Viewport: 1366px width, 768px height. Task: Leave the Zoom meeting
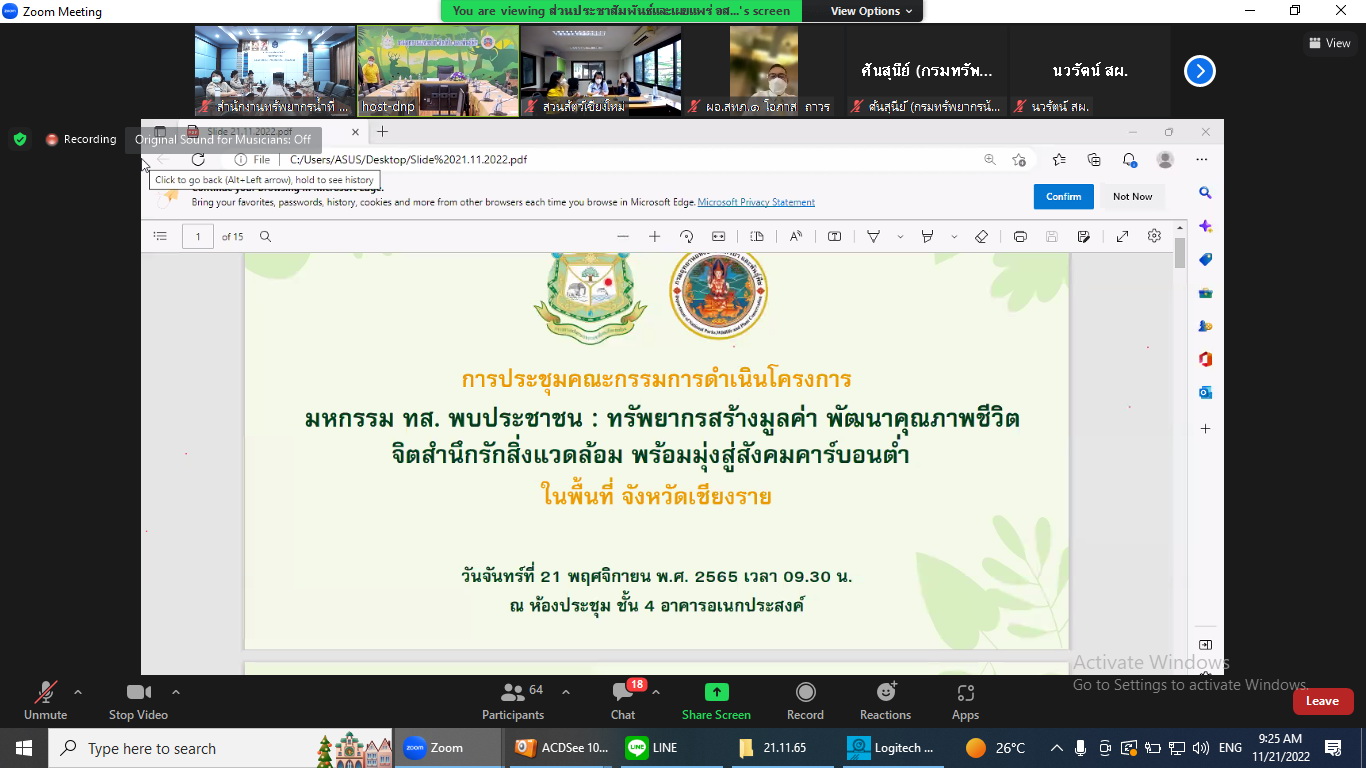click(1322, 701)
